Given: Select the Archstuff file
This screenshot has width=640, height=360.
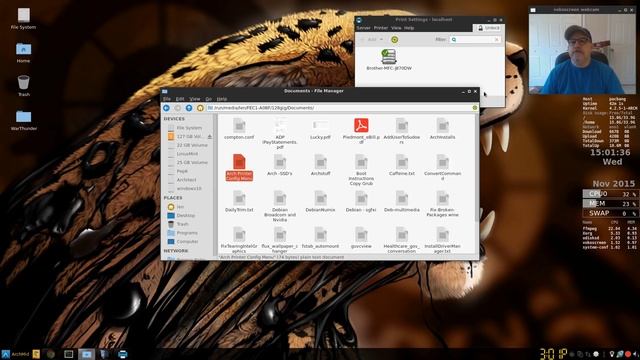Looking at the screenshot, I should point(320,165).
